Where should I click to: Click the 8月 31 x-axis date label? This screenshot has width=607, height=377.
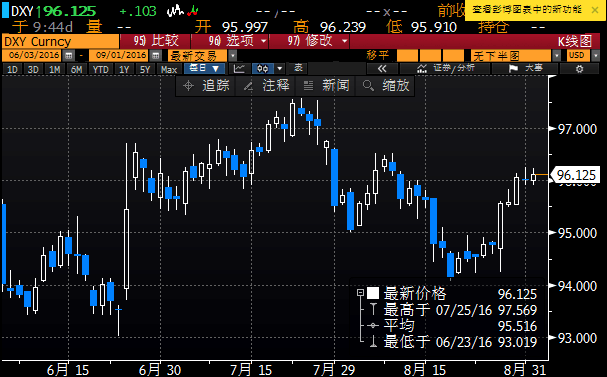pyautogui.click(x=525, y=370)
